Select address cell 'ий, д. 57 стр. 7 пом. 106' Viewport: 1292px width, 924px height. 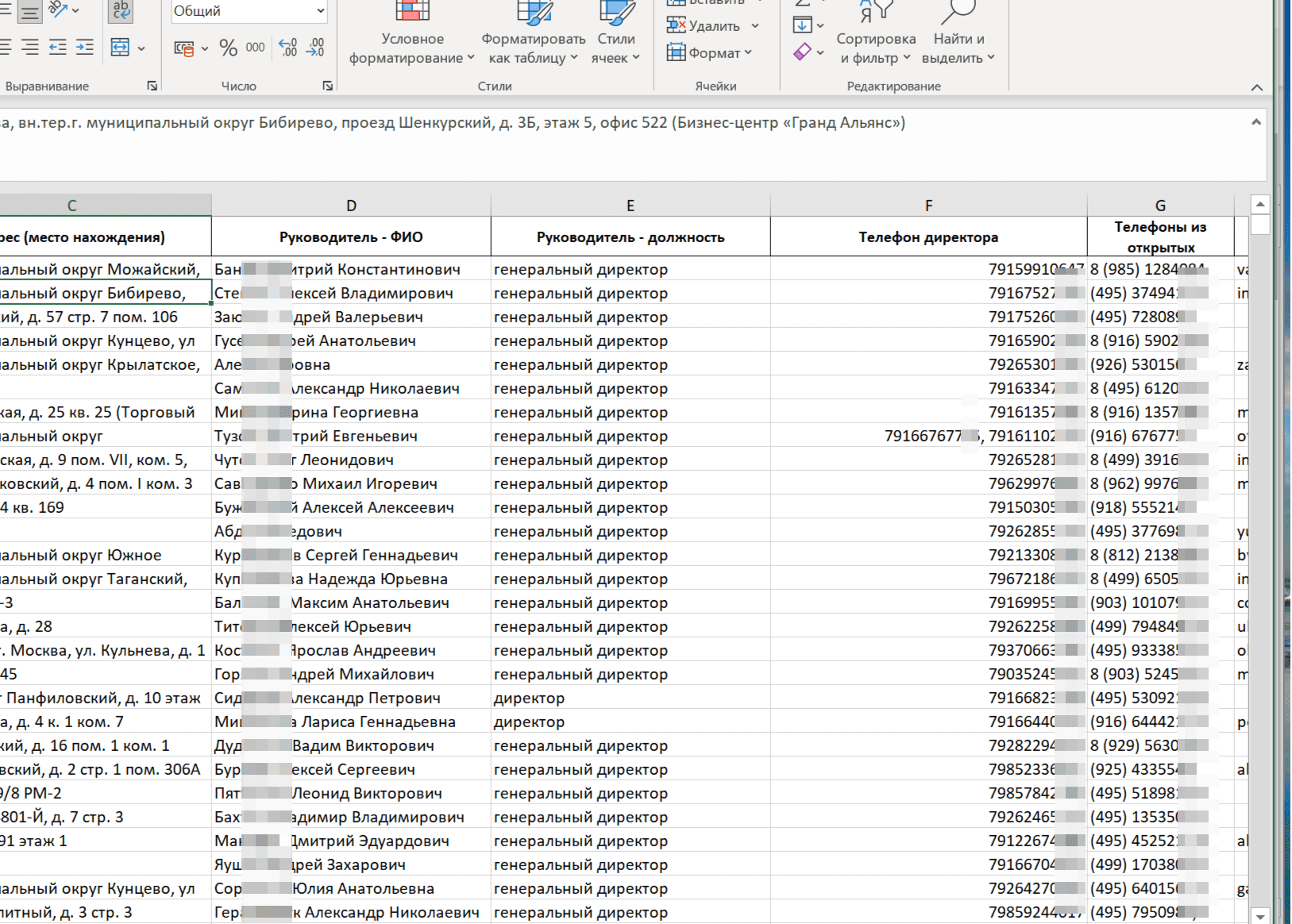coord(105,317)
